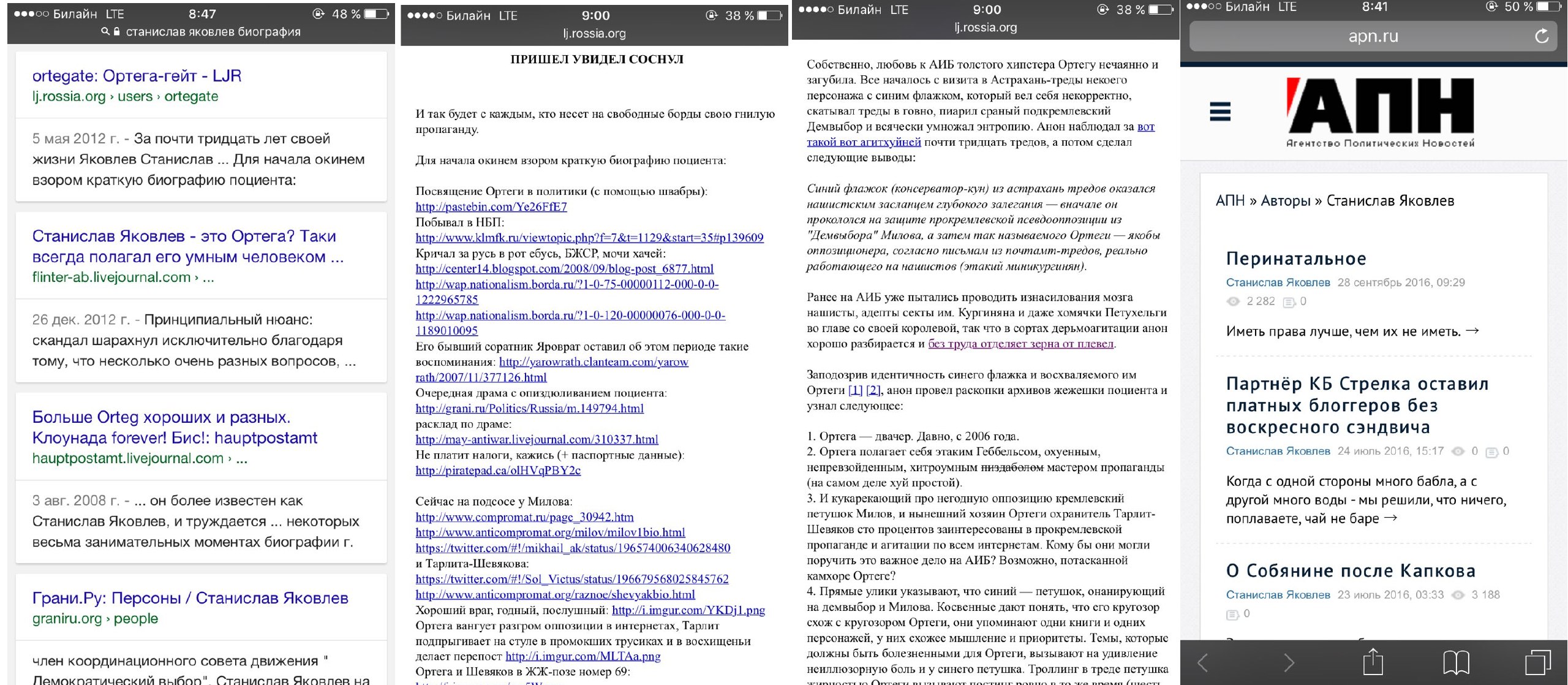Click the date 28 сентябрь 2016, 09:29

(x=1401, y=282)
